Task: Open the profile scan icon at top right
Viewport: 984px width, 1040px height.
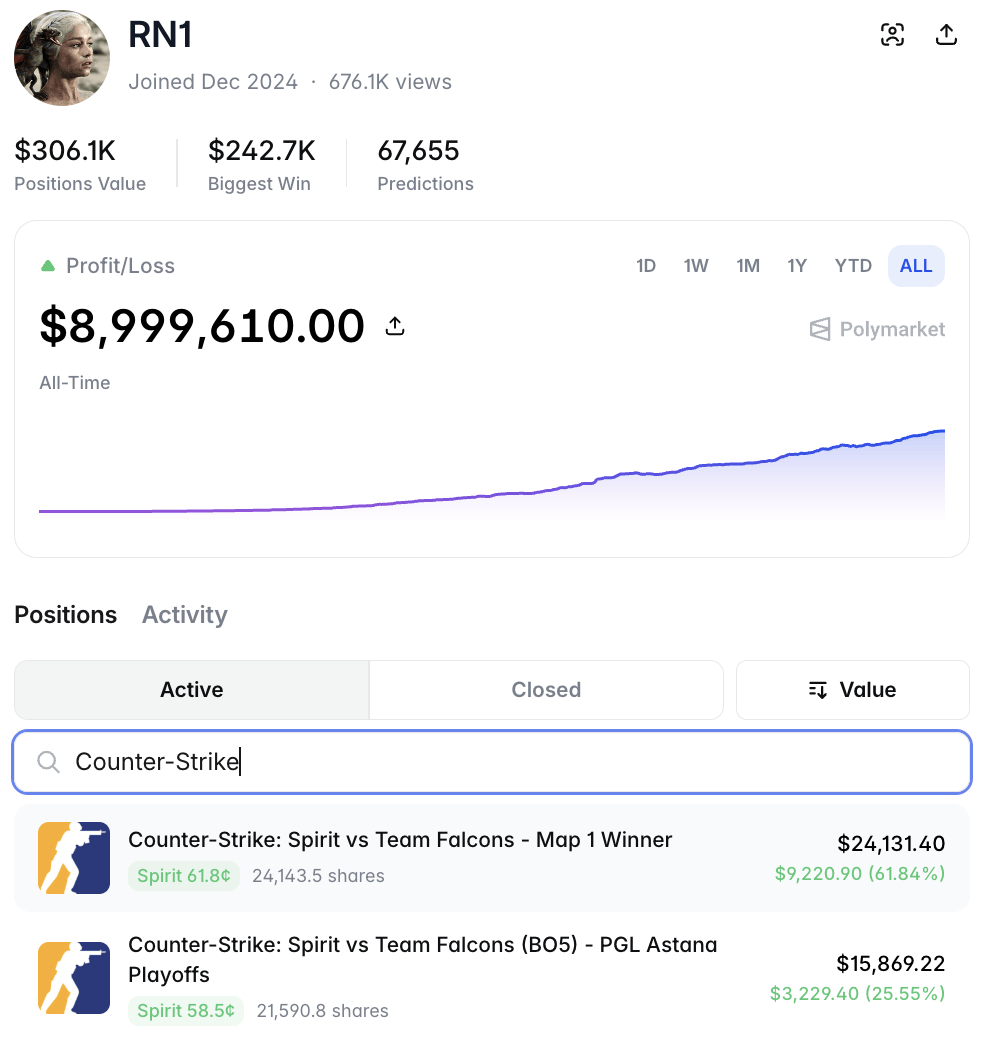Action: (892, 34)
